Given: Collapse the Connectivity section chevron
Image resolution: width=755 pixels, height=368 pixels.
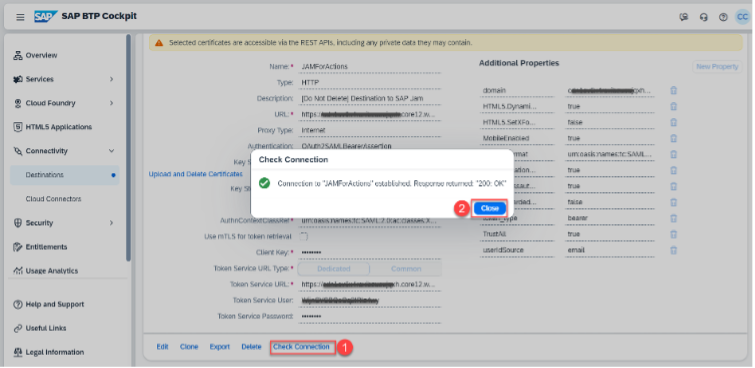Looking at the screenshot, I should pyautogui.click(x=111, y=151).
